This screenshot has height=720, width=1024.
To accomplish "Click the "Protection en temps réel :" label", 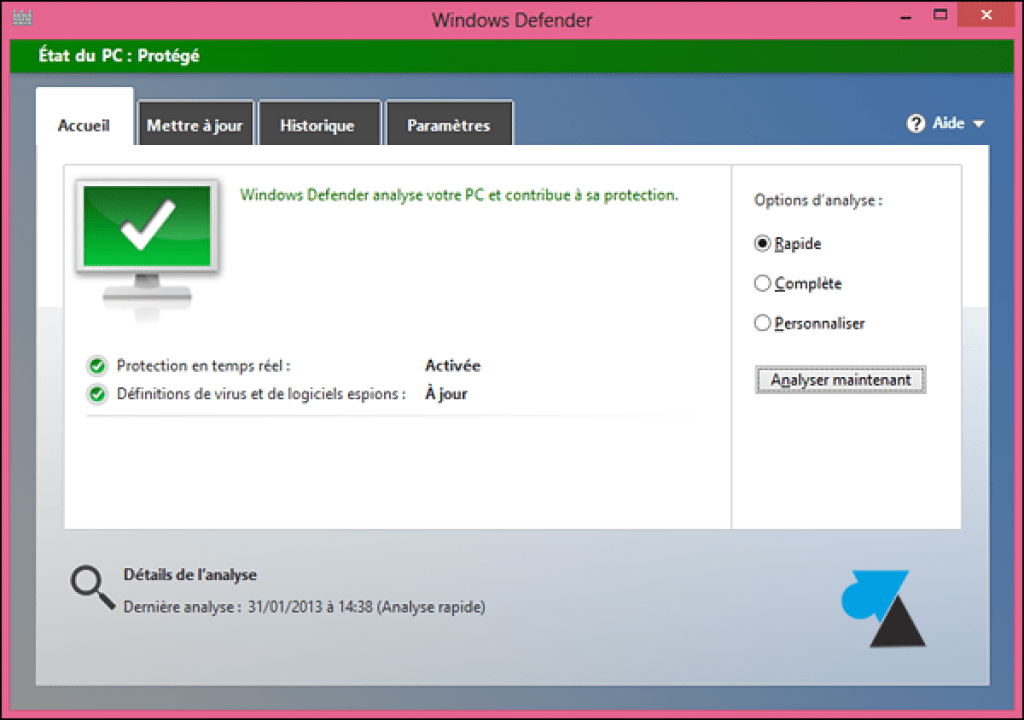I will tap(204, 366).
